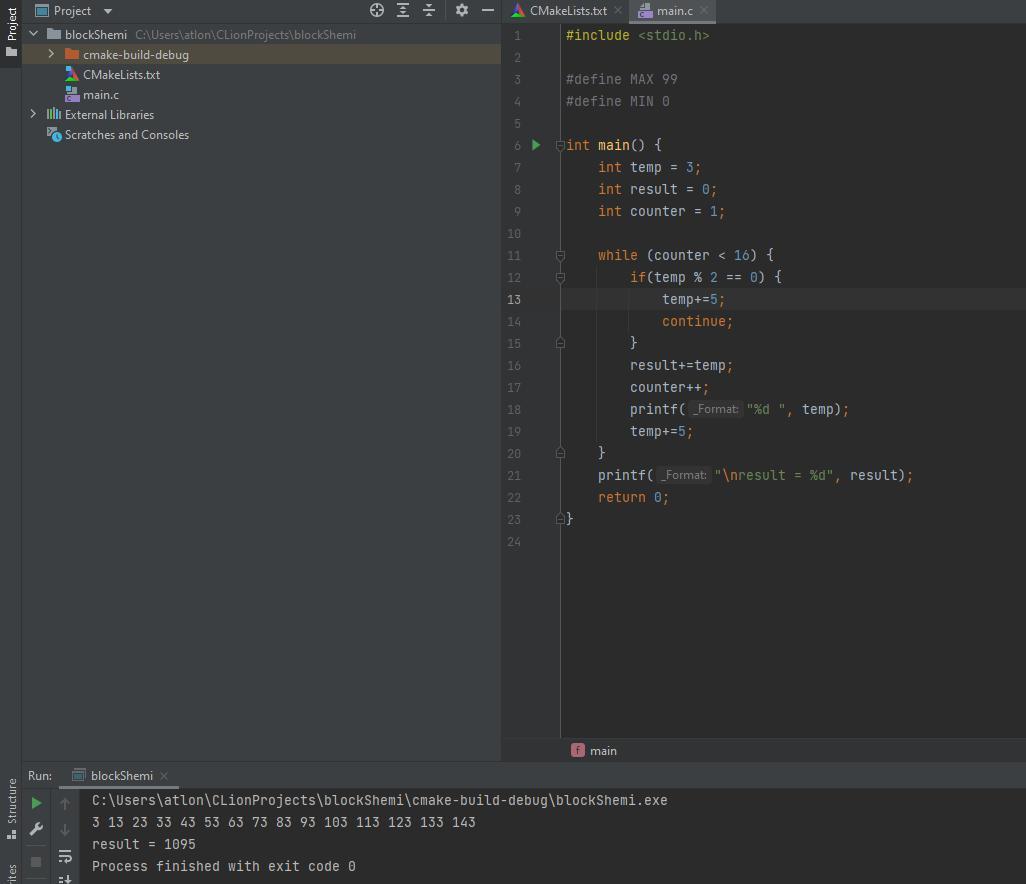
Task: Click the main function breadcrumb
Action: [602, 751]
